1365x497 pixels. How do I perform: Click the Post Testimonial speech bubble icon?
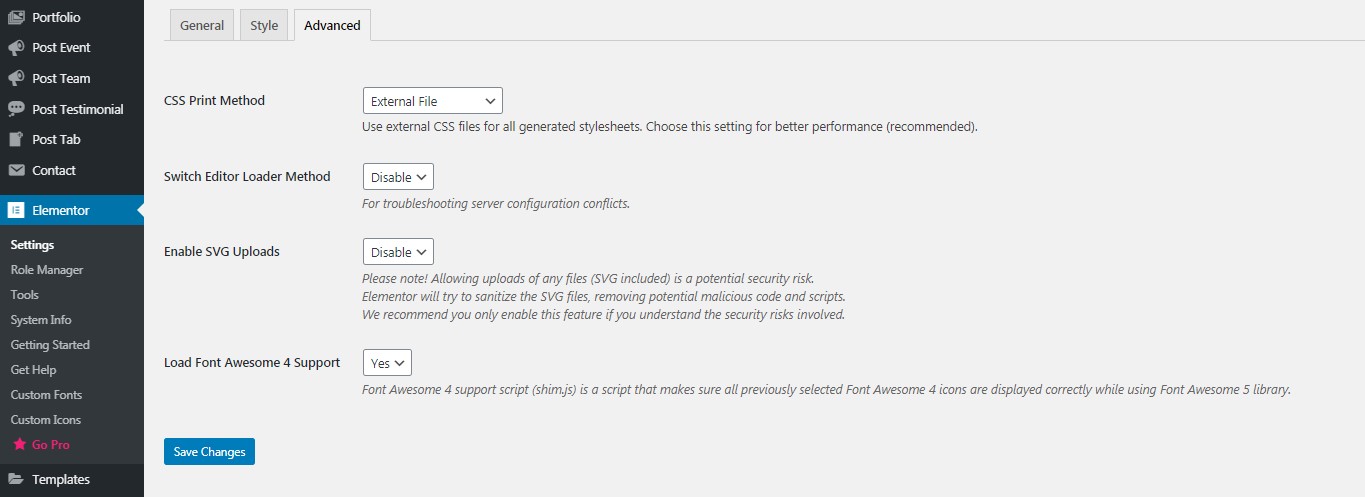[x=16, y=109]
